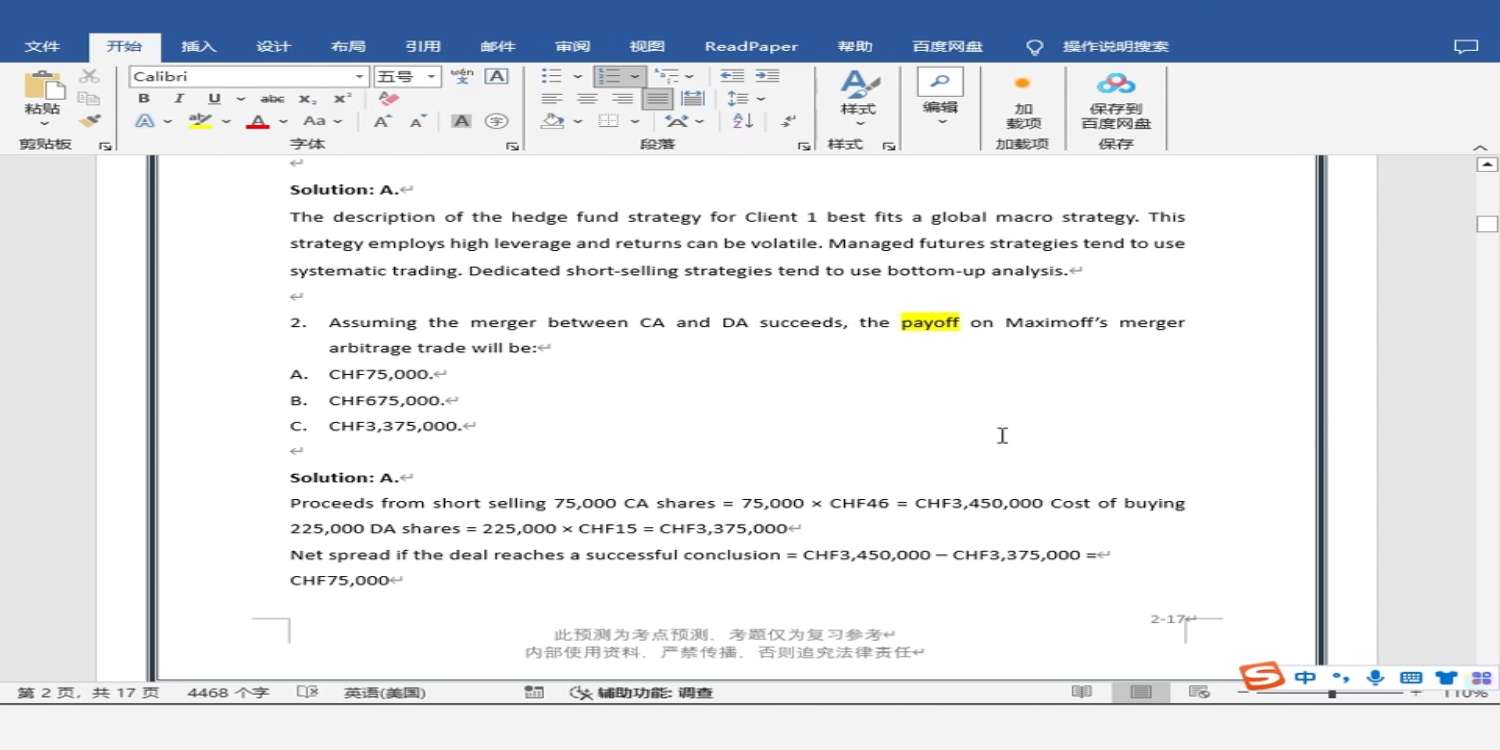This screenshot has width=1500, height=750.
Task: Toggle subscript formatting
Action: coord(308,99)
